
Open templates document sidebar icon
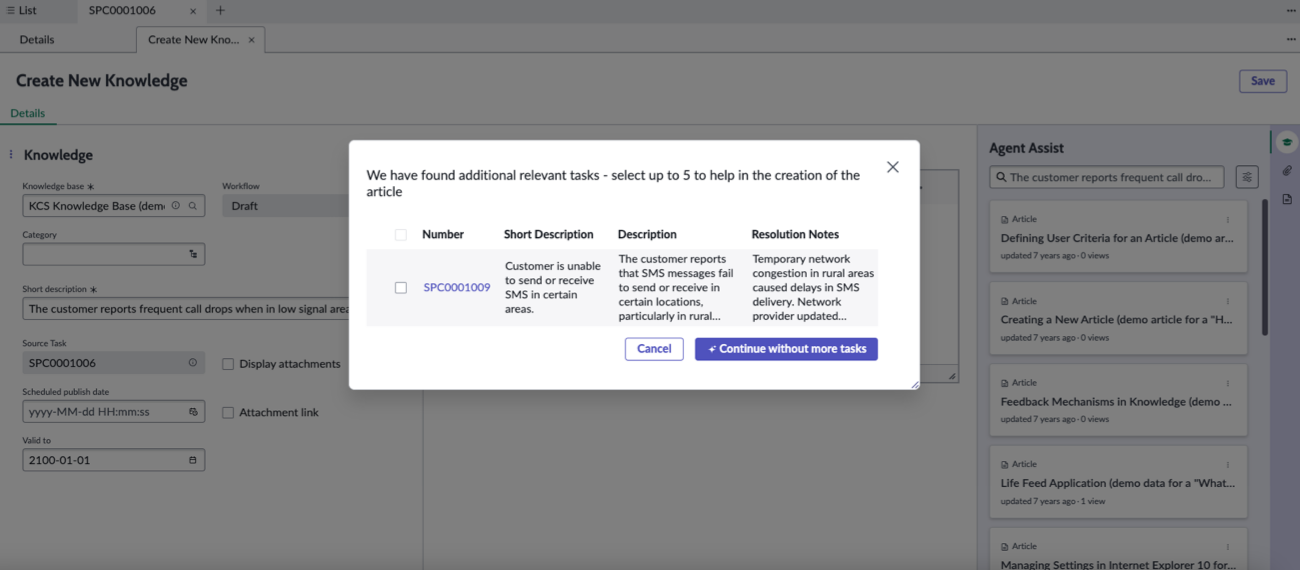click(1287, 199)
